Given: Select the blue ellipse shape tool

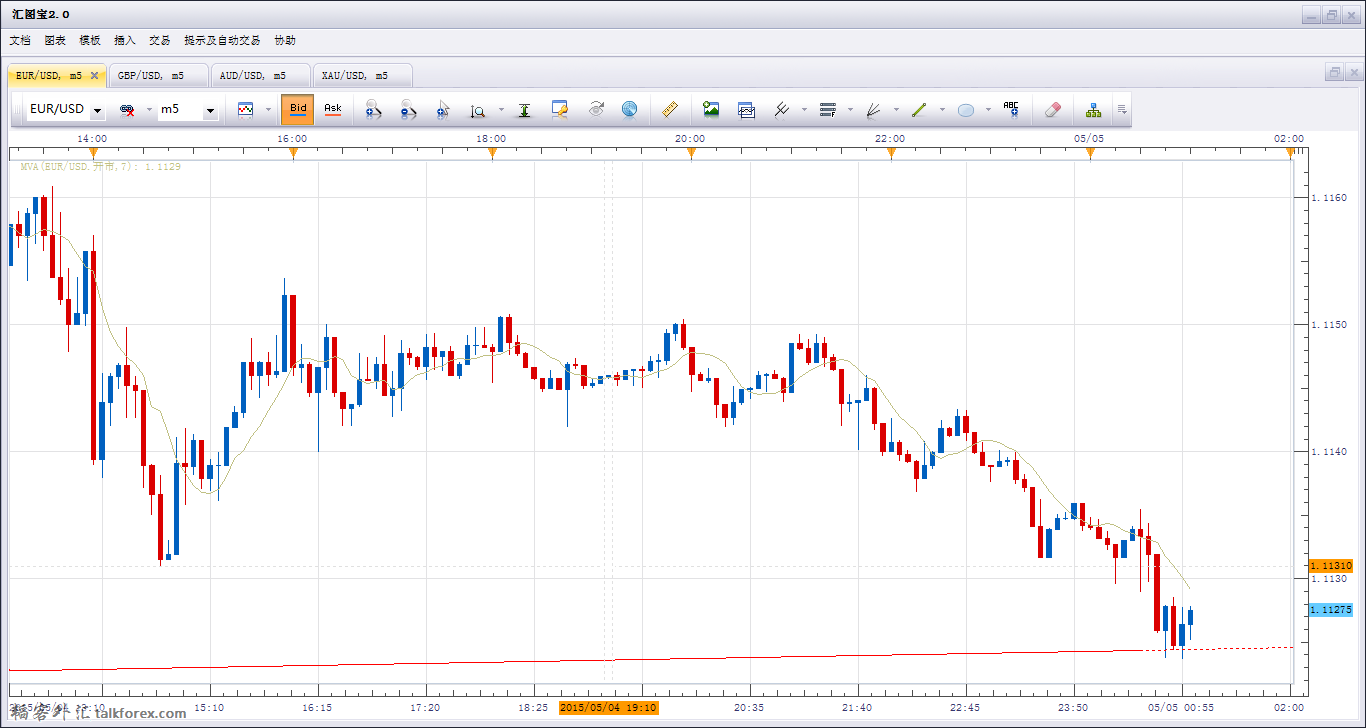Looking at the screenshot, I should [x=965, y=110].
